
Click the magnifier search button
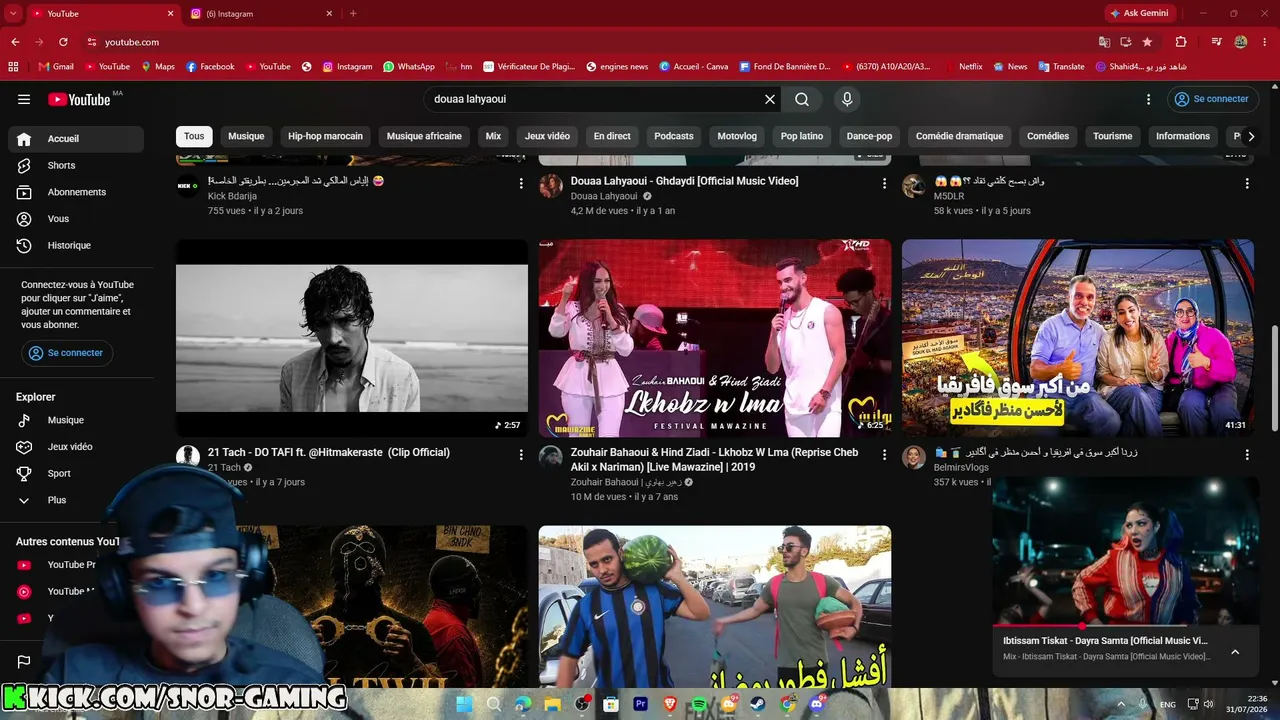pos(802,99)
